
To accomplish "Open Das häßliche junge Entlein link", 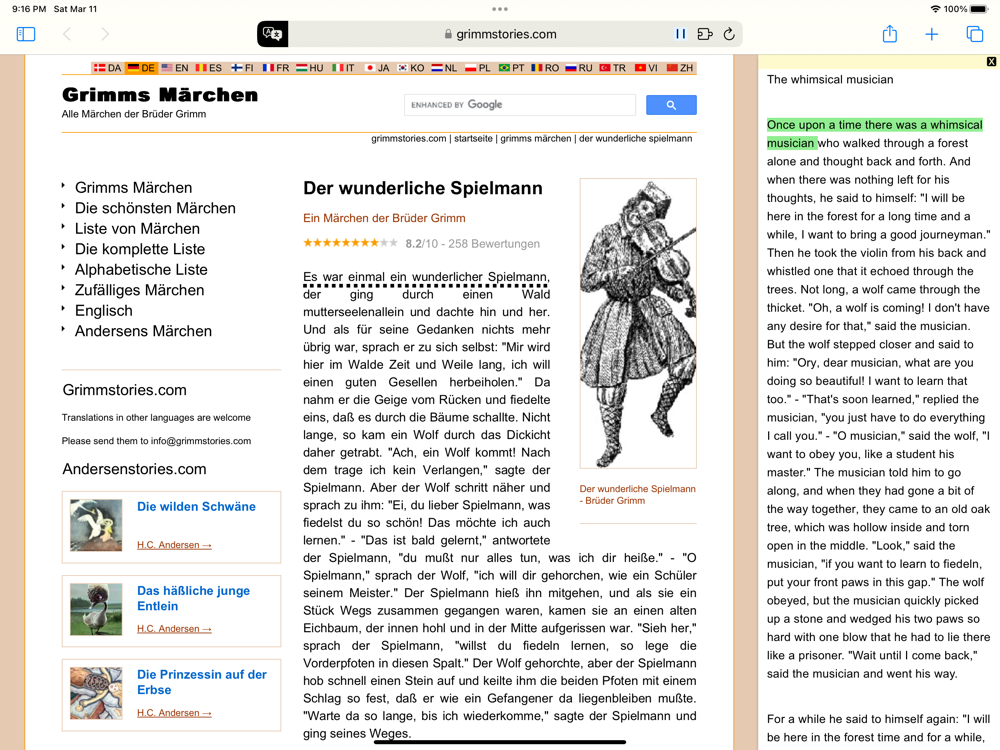I will click(193, 598).
